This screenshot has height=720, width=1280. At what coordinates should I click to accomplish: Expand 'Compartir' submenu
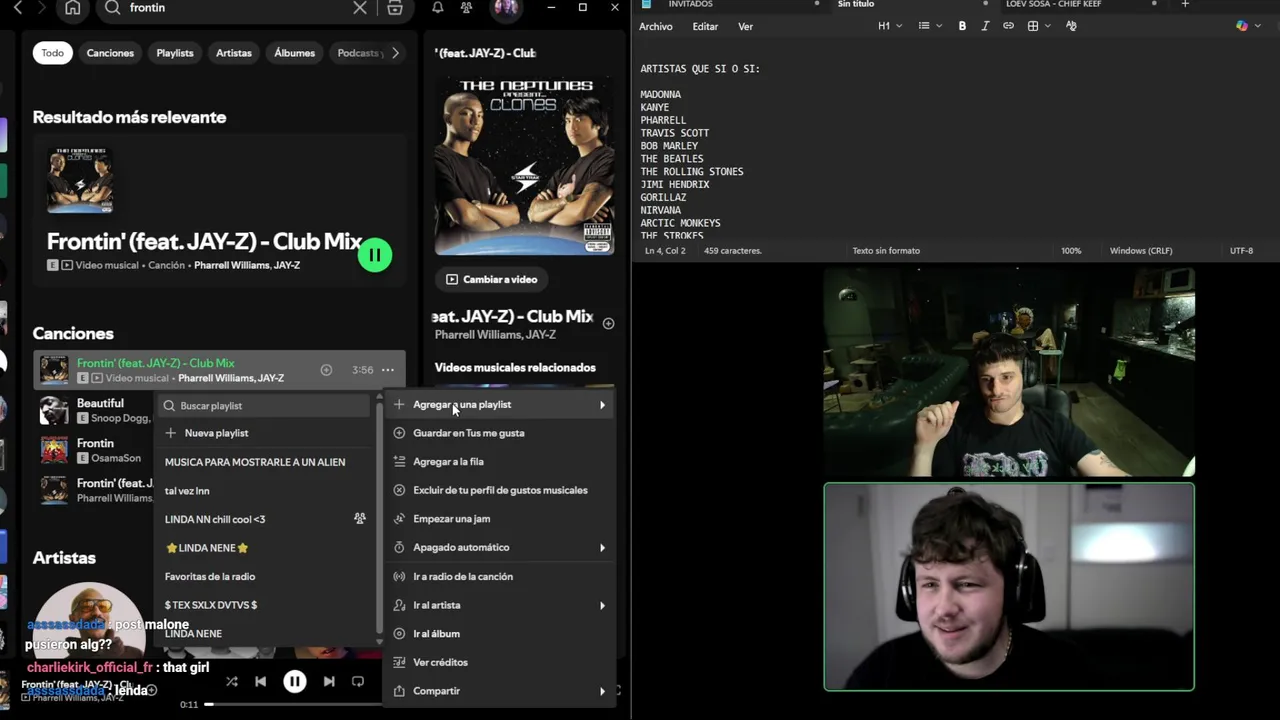point(500,691)
